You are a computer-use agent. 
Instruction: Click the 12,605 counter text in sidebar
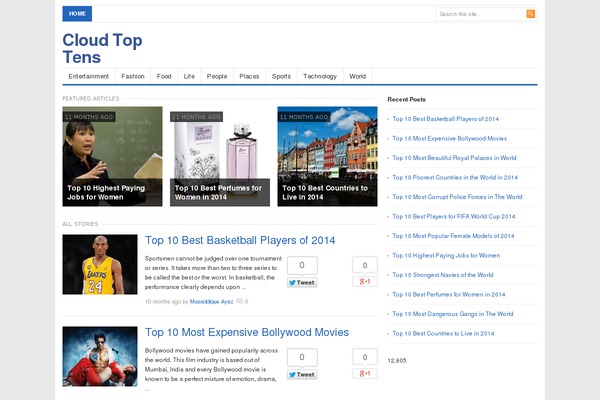pos(397,361)
